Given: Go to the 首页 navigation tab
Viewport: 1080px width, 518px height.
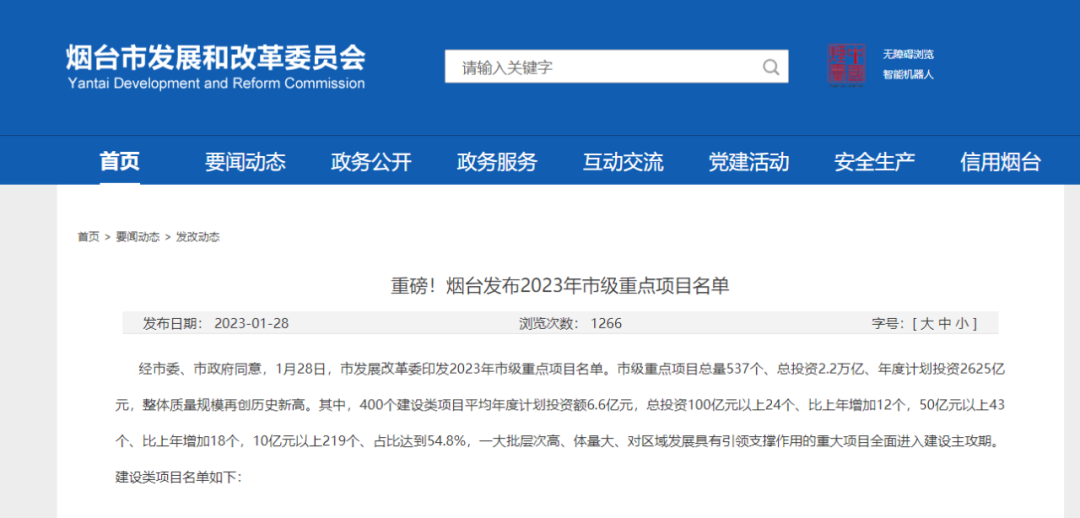Looking at the screenshot, I should [119, 161].
